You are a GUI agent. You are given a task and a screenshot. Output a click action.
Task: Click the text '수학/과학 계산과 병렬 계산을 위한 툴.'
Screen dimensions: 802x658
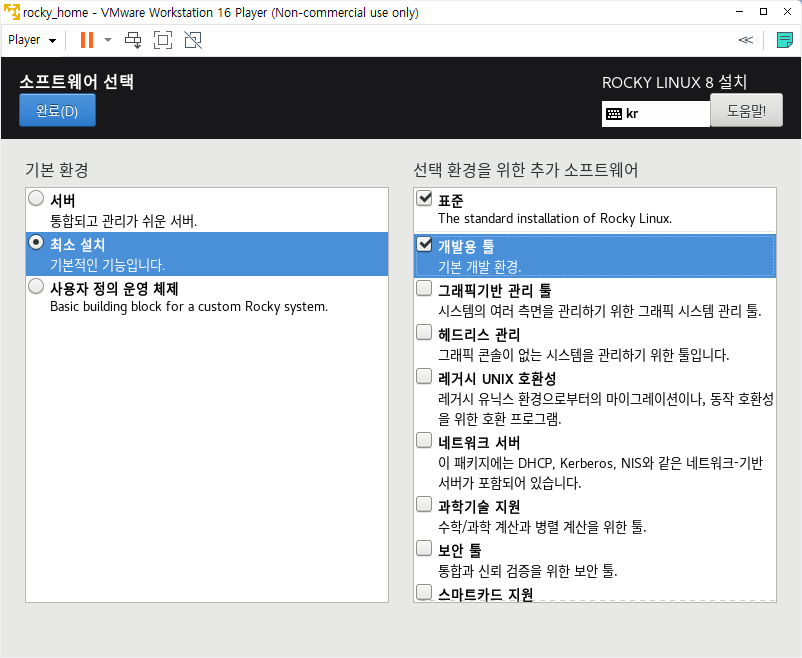[x=542, y=527]
